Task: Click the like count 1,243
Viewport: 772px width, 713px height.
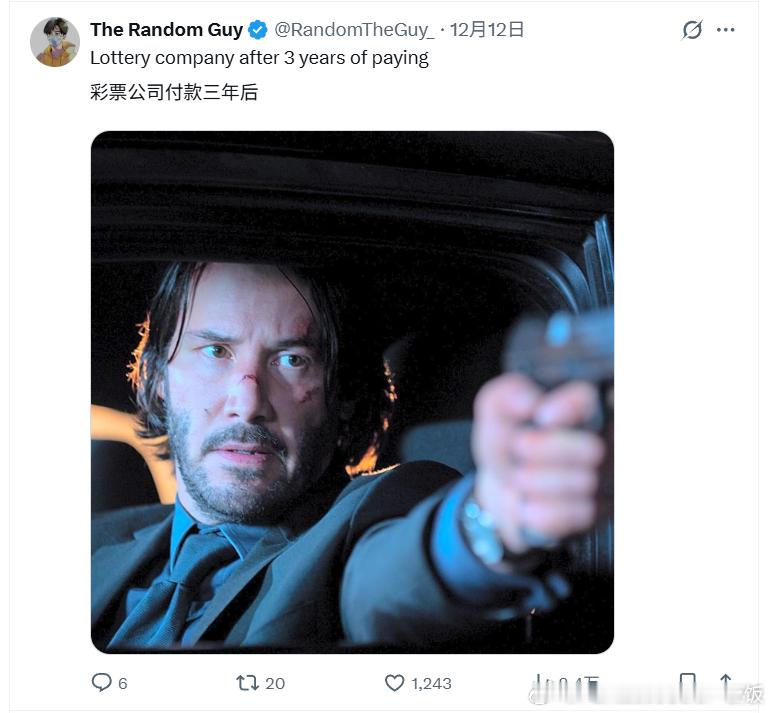Action: pyautogui.click(x=431, y=684)
